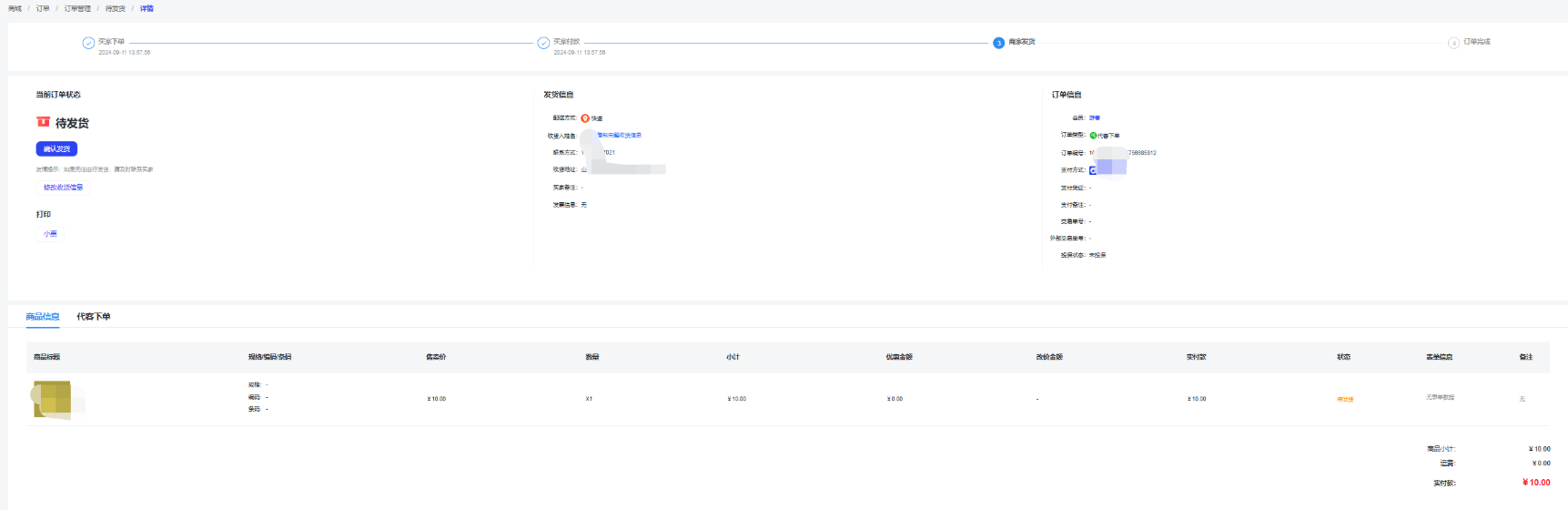
Task: Click the product thumbnail image
Action: tap(52, 399)
